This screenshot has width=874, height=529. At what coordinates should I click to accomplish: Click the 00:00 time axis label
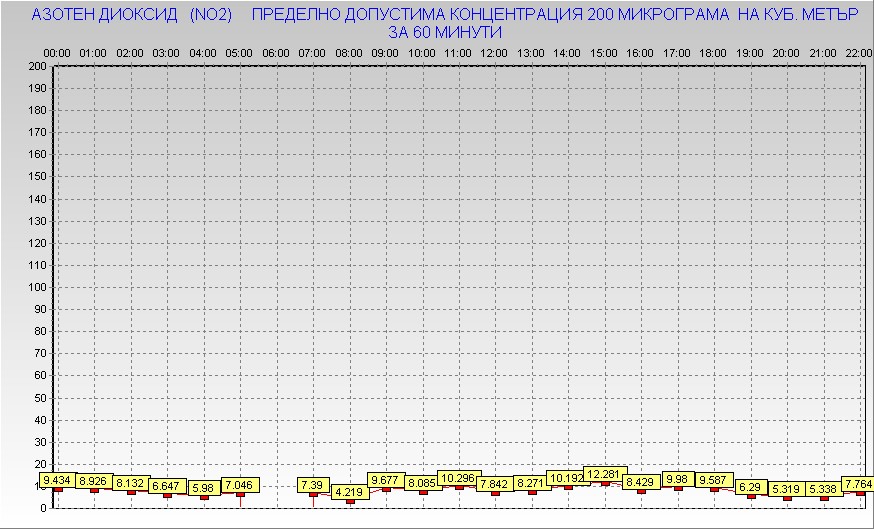[57, 52]
